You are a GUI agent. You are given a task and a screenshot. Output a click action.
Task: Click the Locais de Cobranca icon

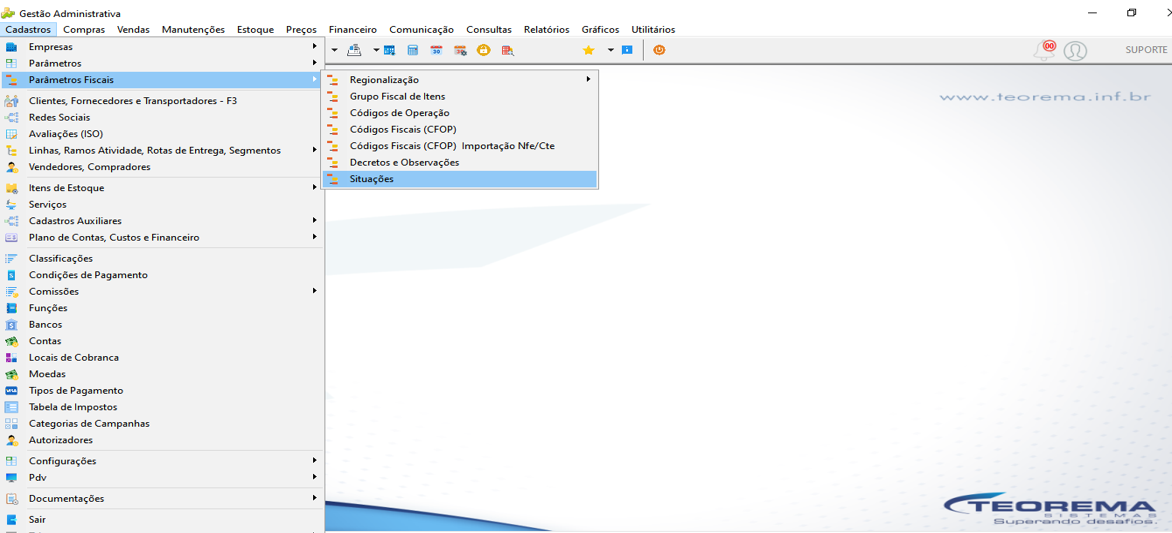11,357
